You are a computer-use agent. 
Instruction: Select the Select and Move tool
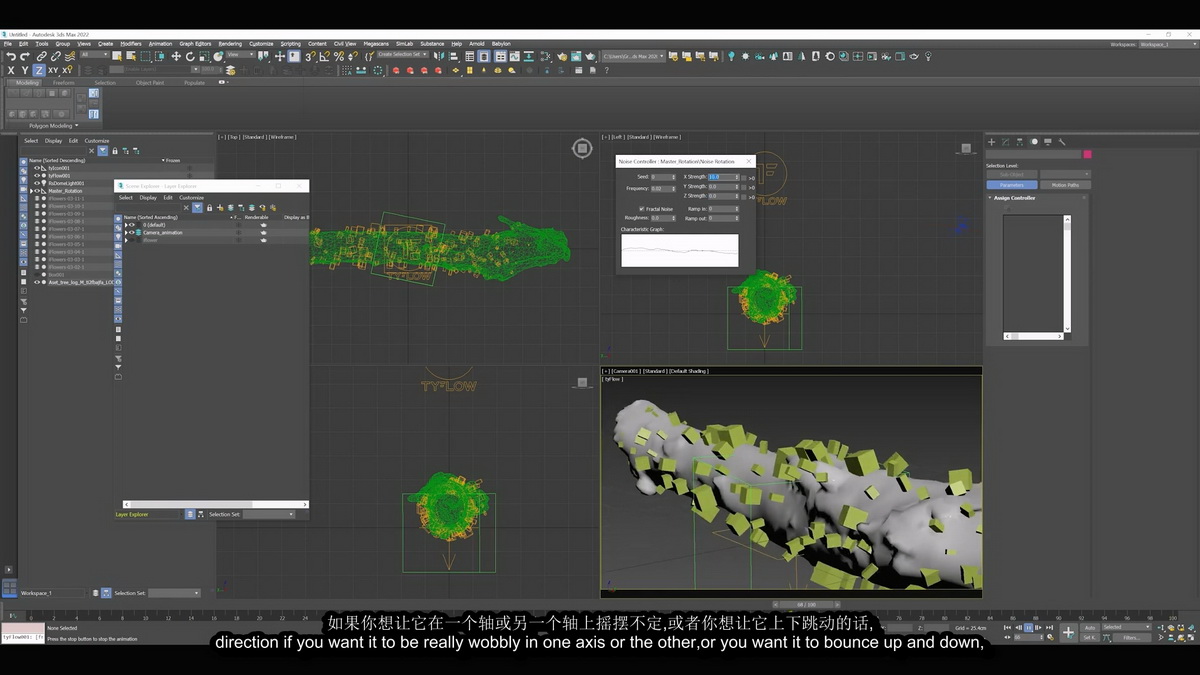tap(176, 56)
